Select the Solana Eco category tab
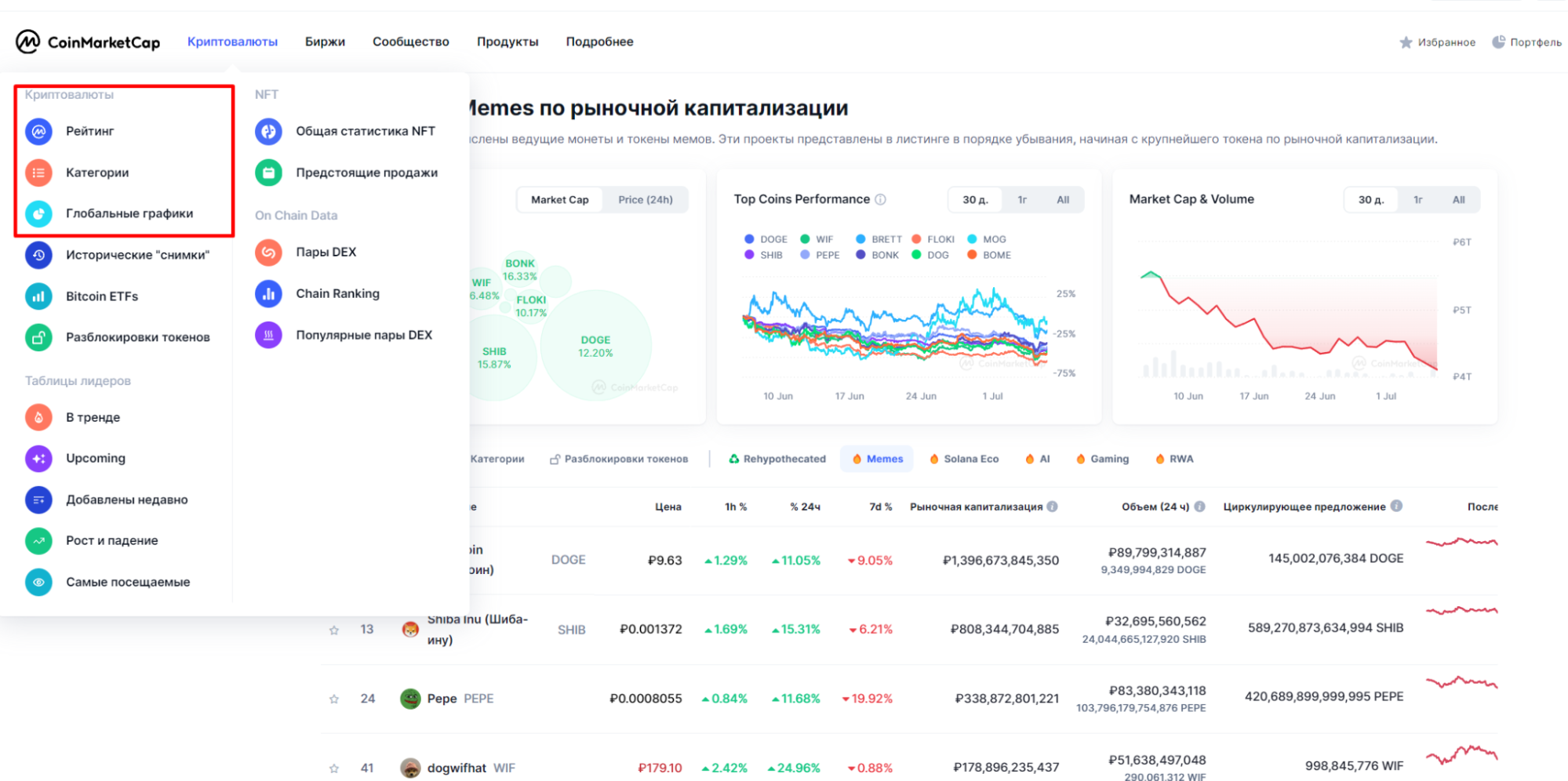 964,459
